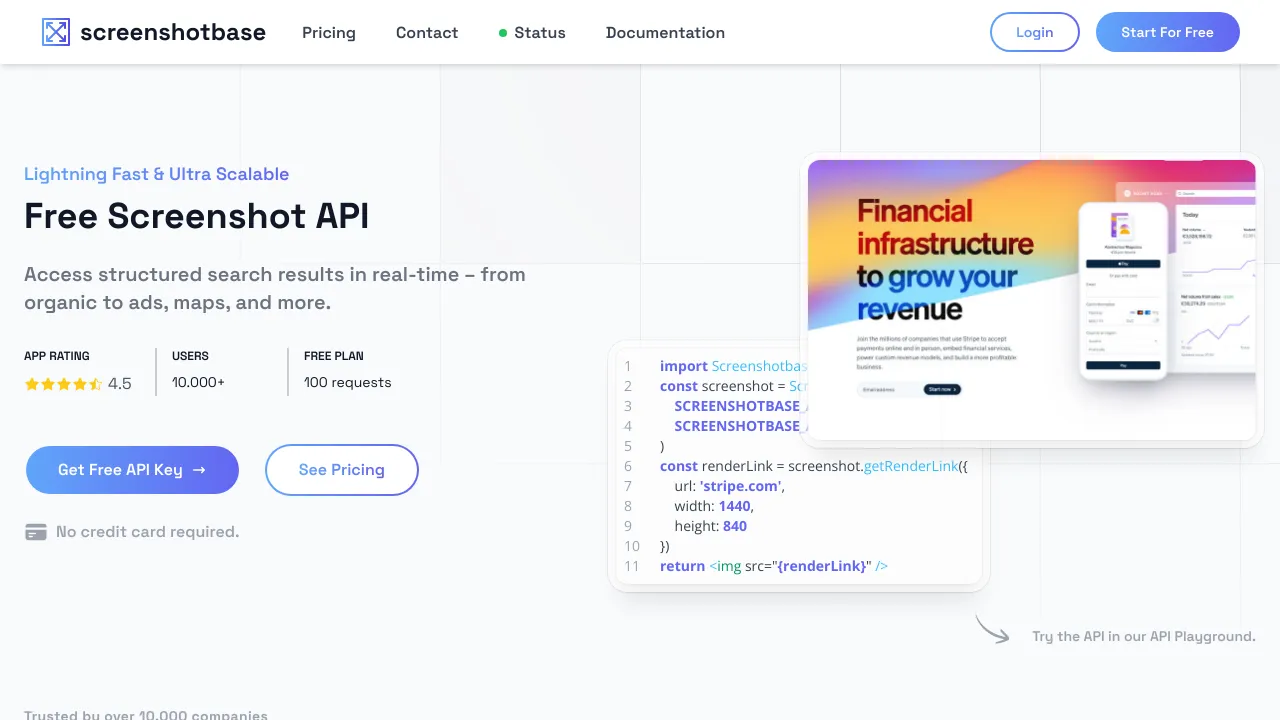Click the 'USERS' label
This screenshot has width=1280, height=720.
tap(190, 356)
